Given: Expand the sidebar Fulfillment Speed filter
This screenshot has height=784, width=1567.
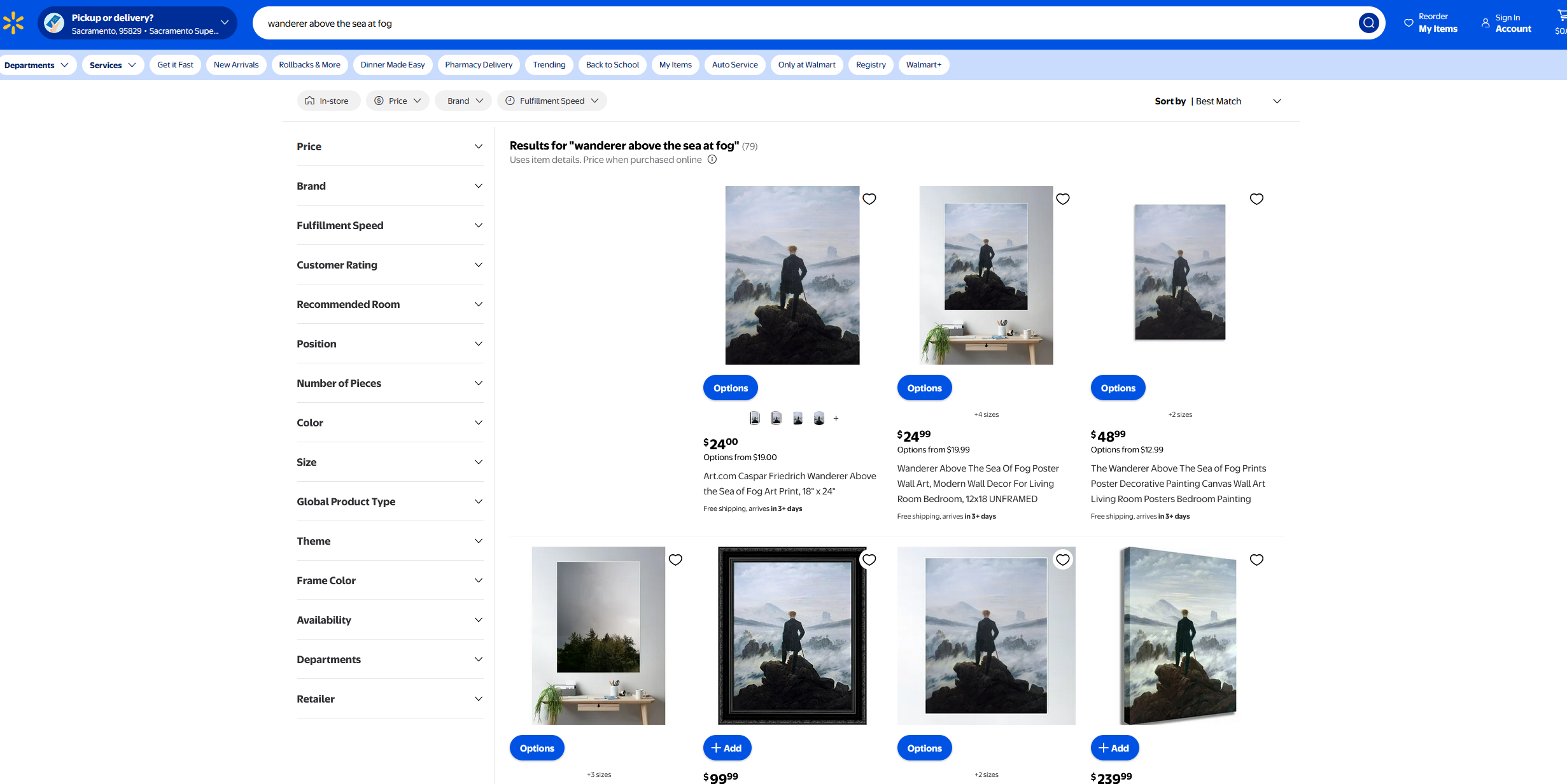Looking at the screenshot, I should point(390,225).
